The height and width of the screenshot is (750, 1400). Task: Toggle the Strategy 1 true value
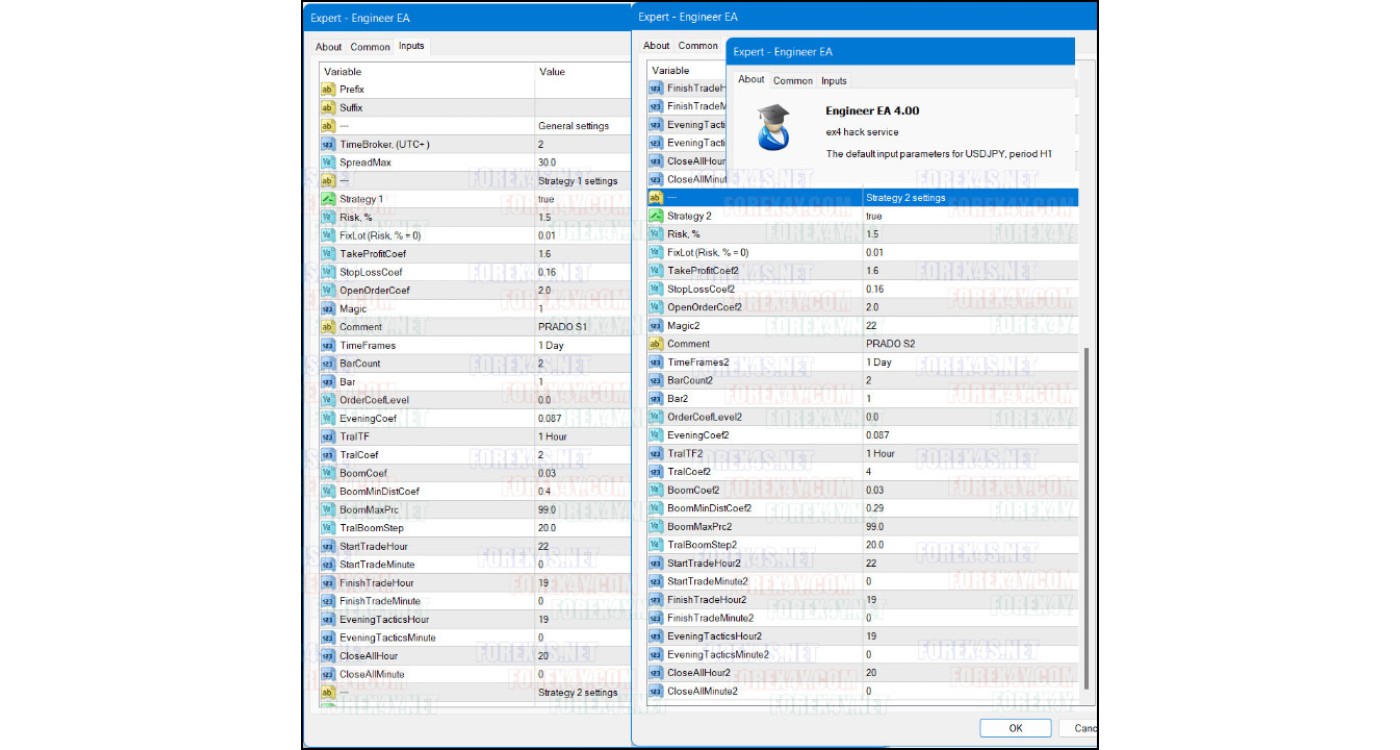[x=546, y=199]
